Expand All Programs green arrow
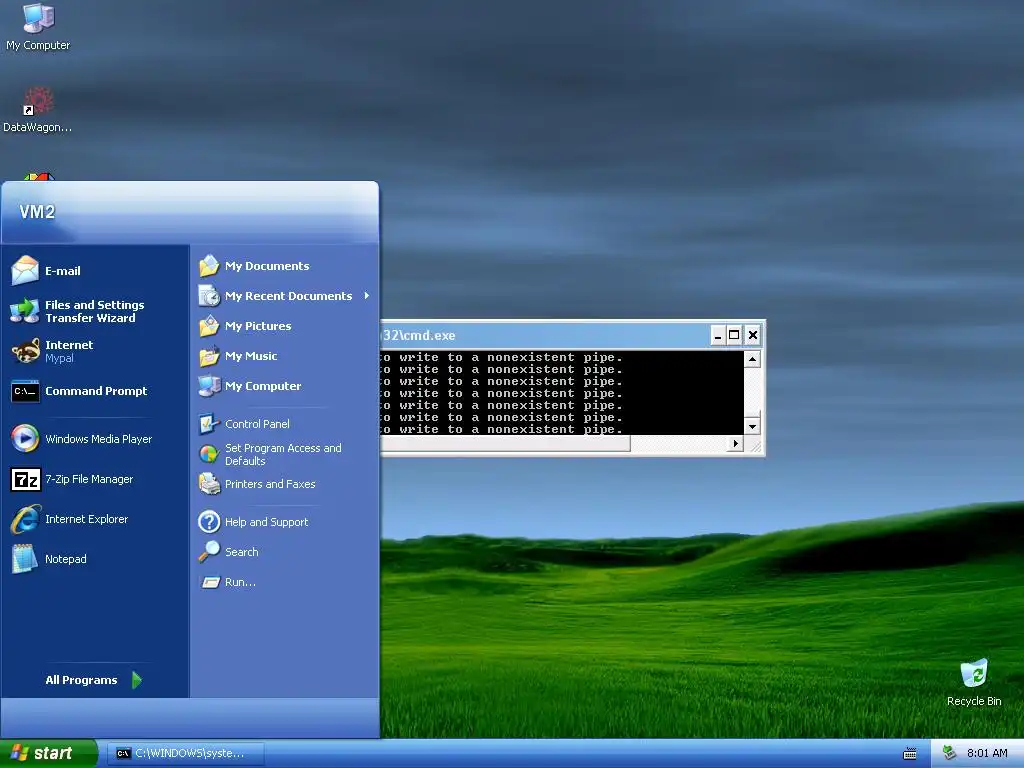 click(x=136, y=680)
